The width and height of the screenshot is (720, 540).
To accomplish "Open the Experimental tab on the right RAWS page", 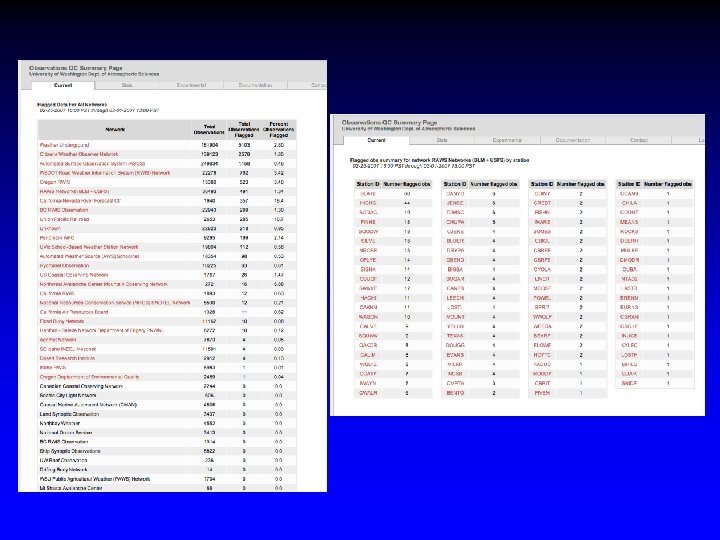I will [x=507, y=140].
